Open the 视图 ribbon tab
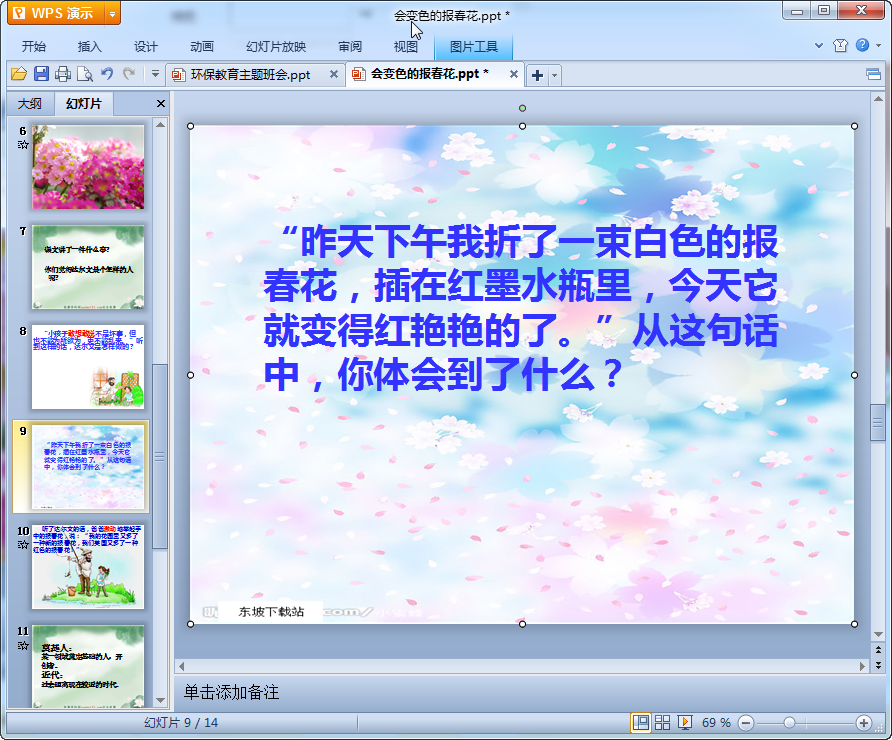Viewport: 892px width, 740px height. 406,47
